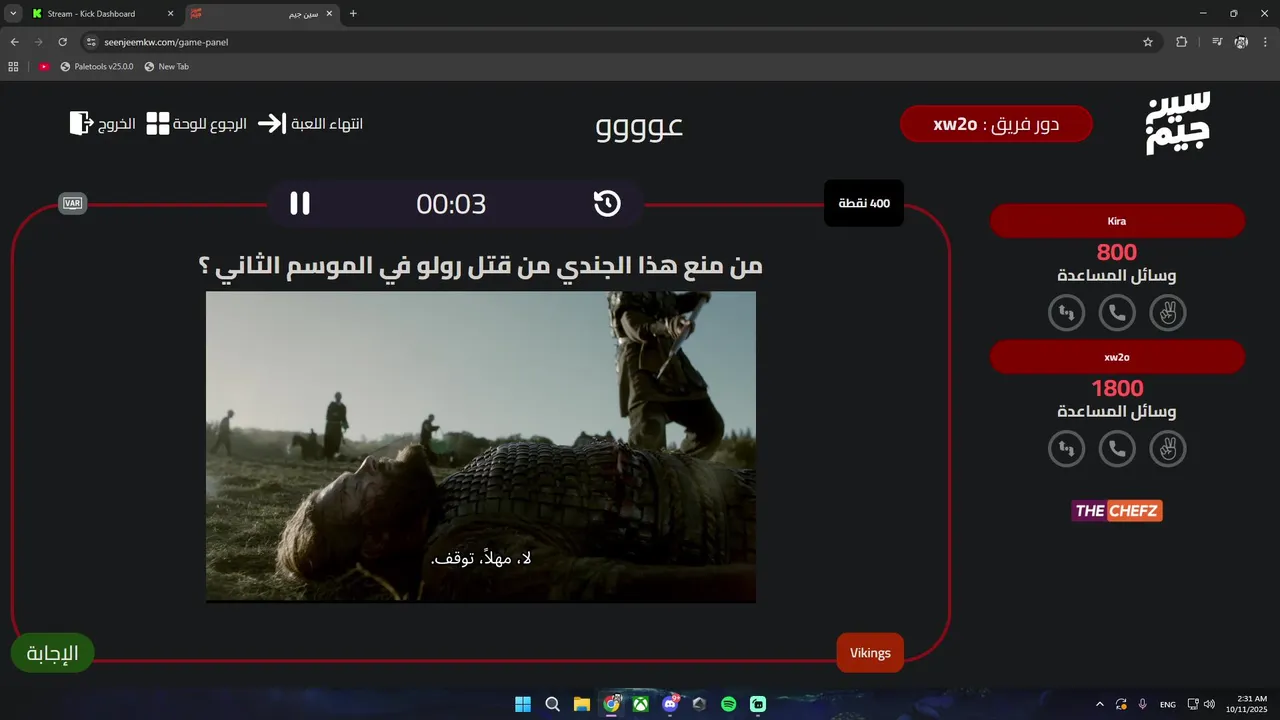The image size is (1280, 720).
Task: Go forward in browser history
Action: pyautogui.click(x=39, y=42)
